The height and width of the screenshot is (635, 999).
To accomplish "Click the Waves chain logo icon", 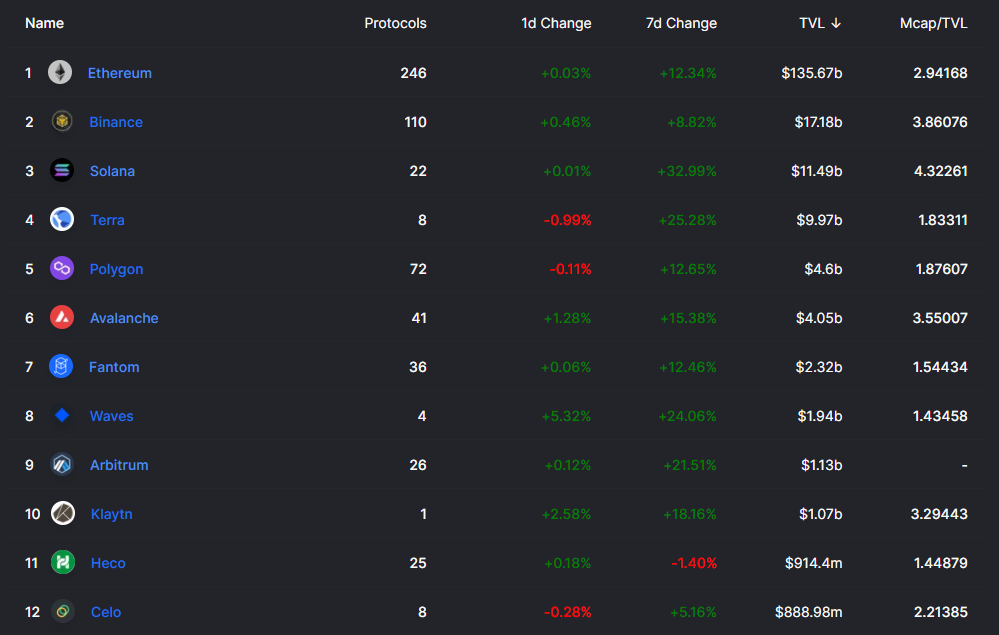I will 62,416.
